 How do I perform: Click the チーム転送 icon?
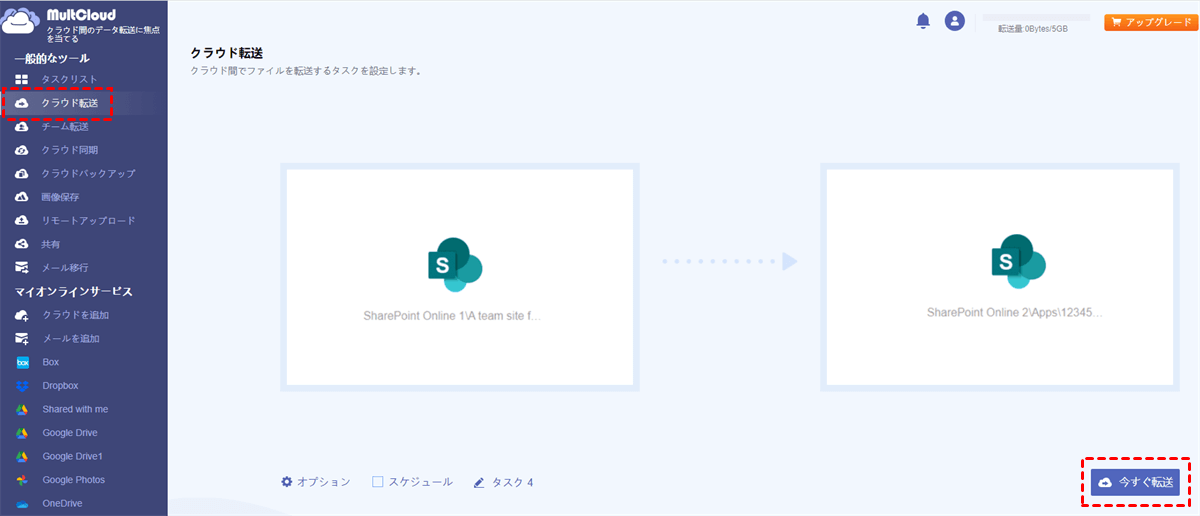22,126
